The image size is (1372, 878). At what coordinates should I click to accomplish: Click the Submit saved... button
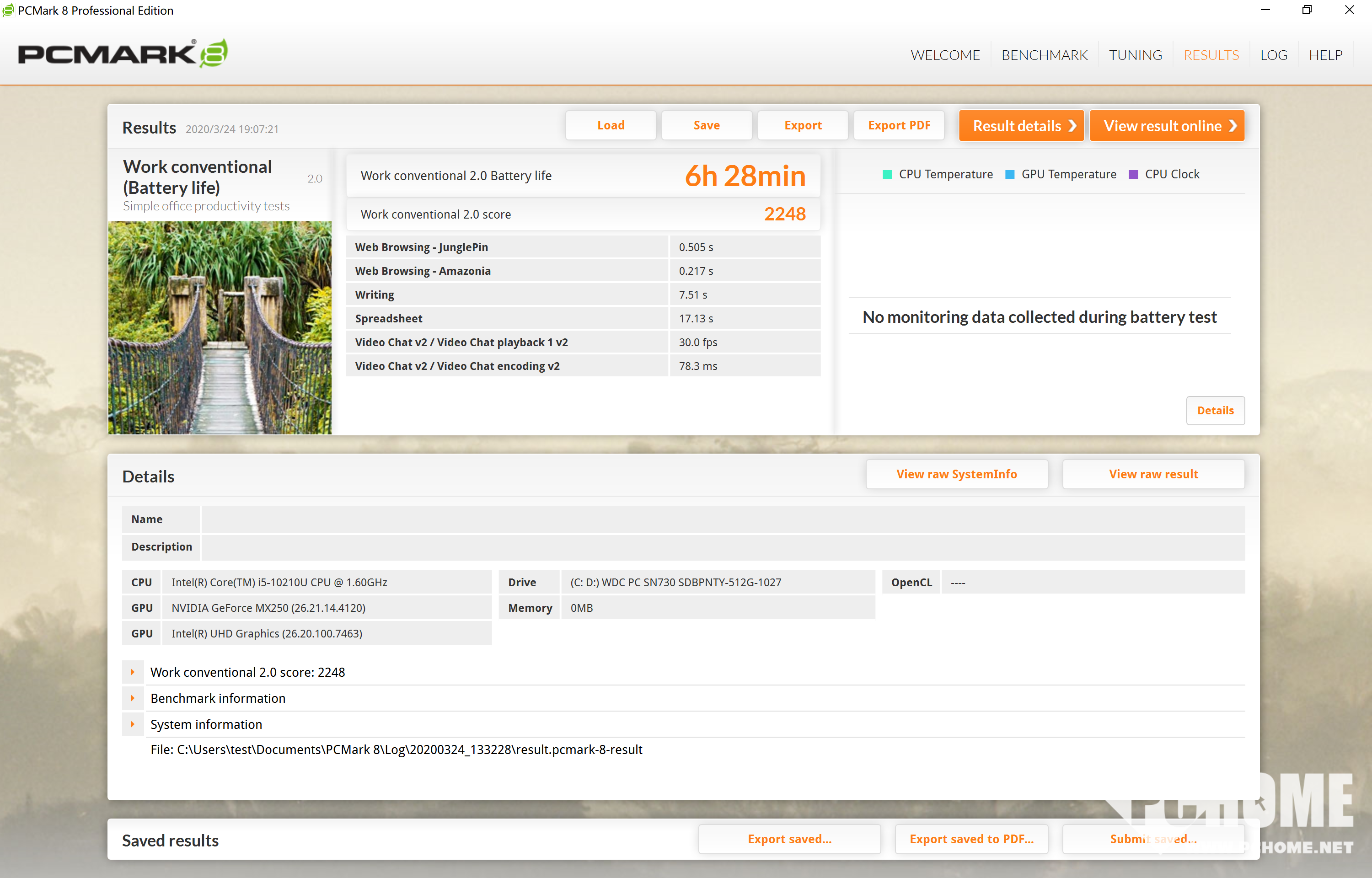pyautogui.click(x=1153, y=839)
